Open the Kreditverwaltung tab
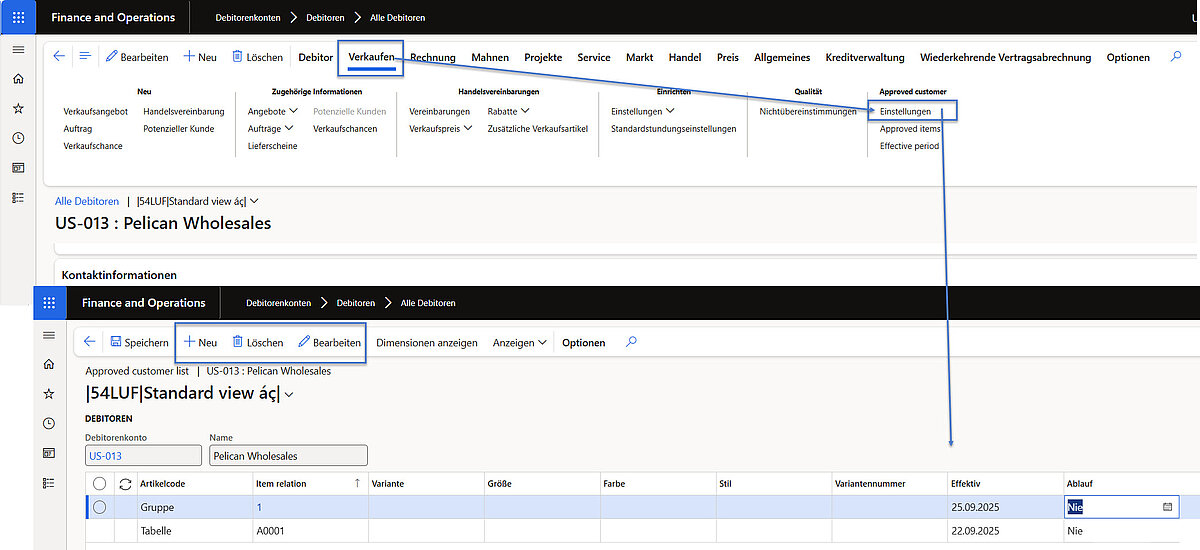Screen dimensions: 1200x550 [864, 58]
